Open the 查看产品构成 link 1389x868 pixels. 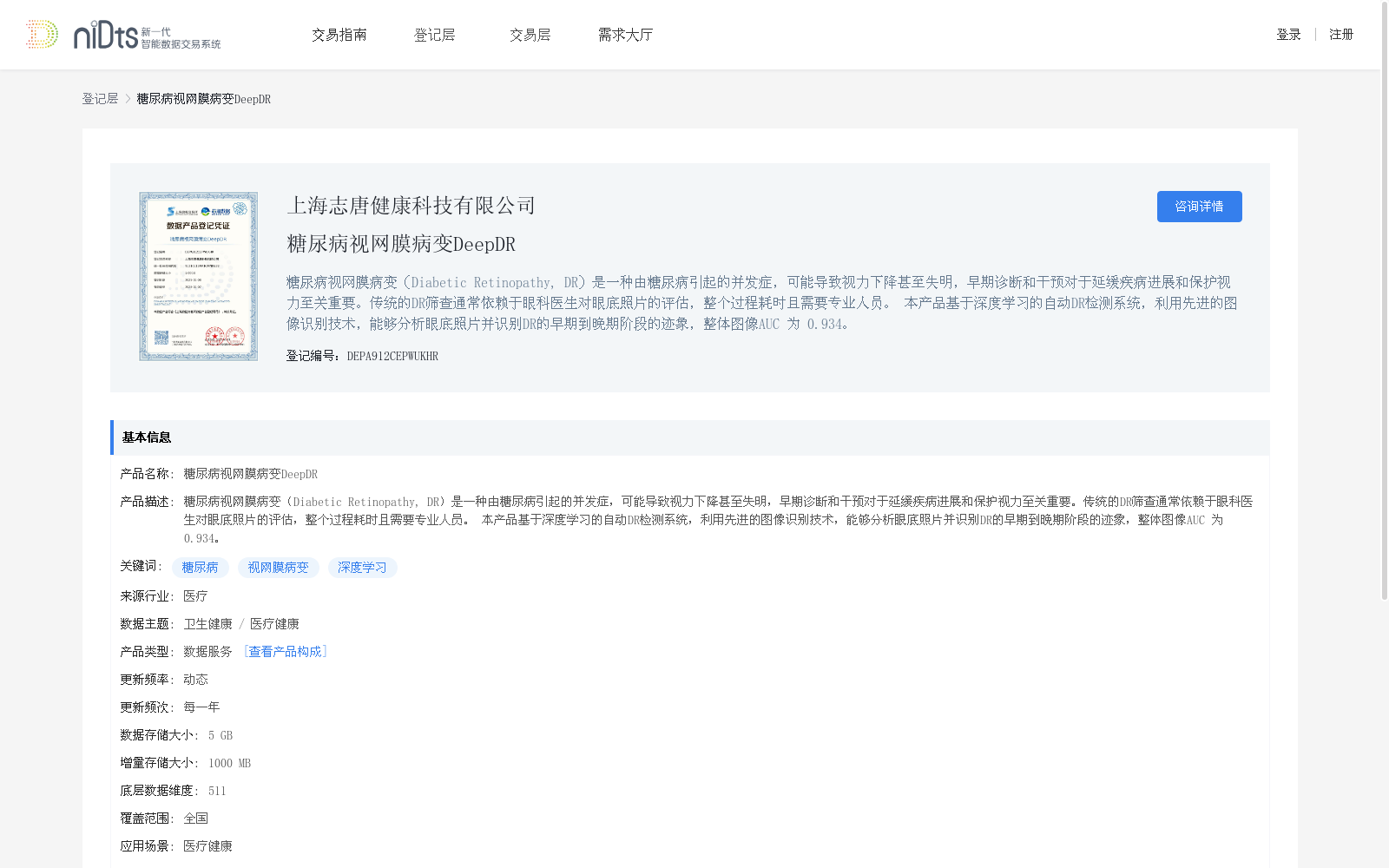[286, 652]
